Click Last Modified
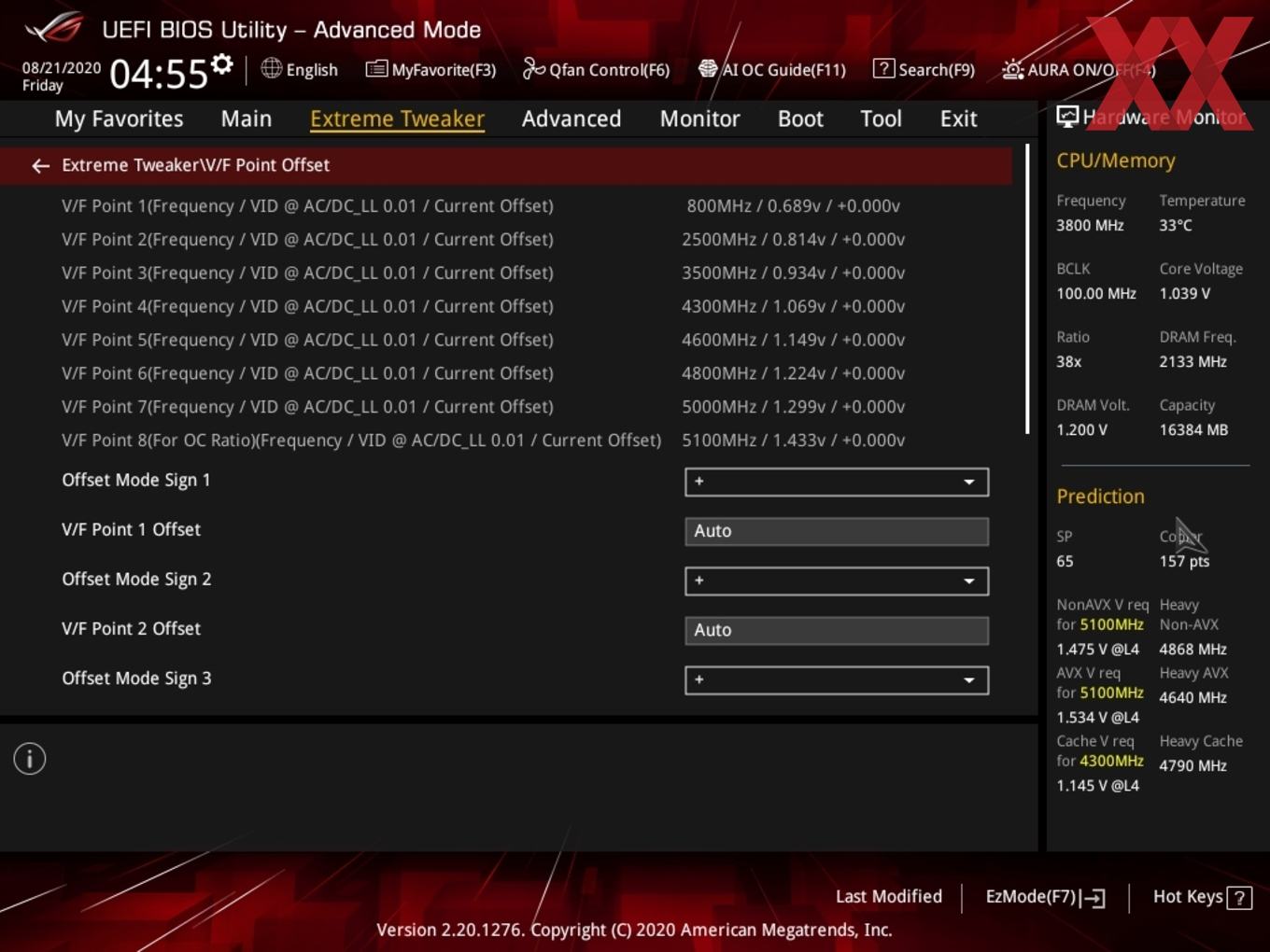 click(888, 896)
